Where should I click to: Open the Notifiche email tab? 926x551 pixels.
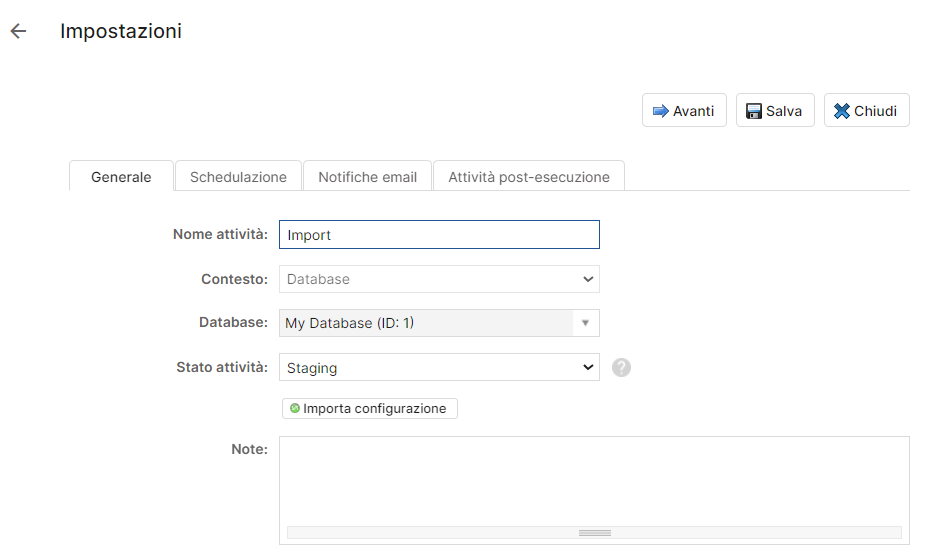(x=367, y=177)
